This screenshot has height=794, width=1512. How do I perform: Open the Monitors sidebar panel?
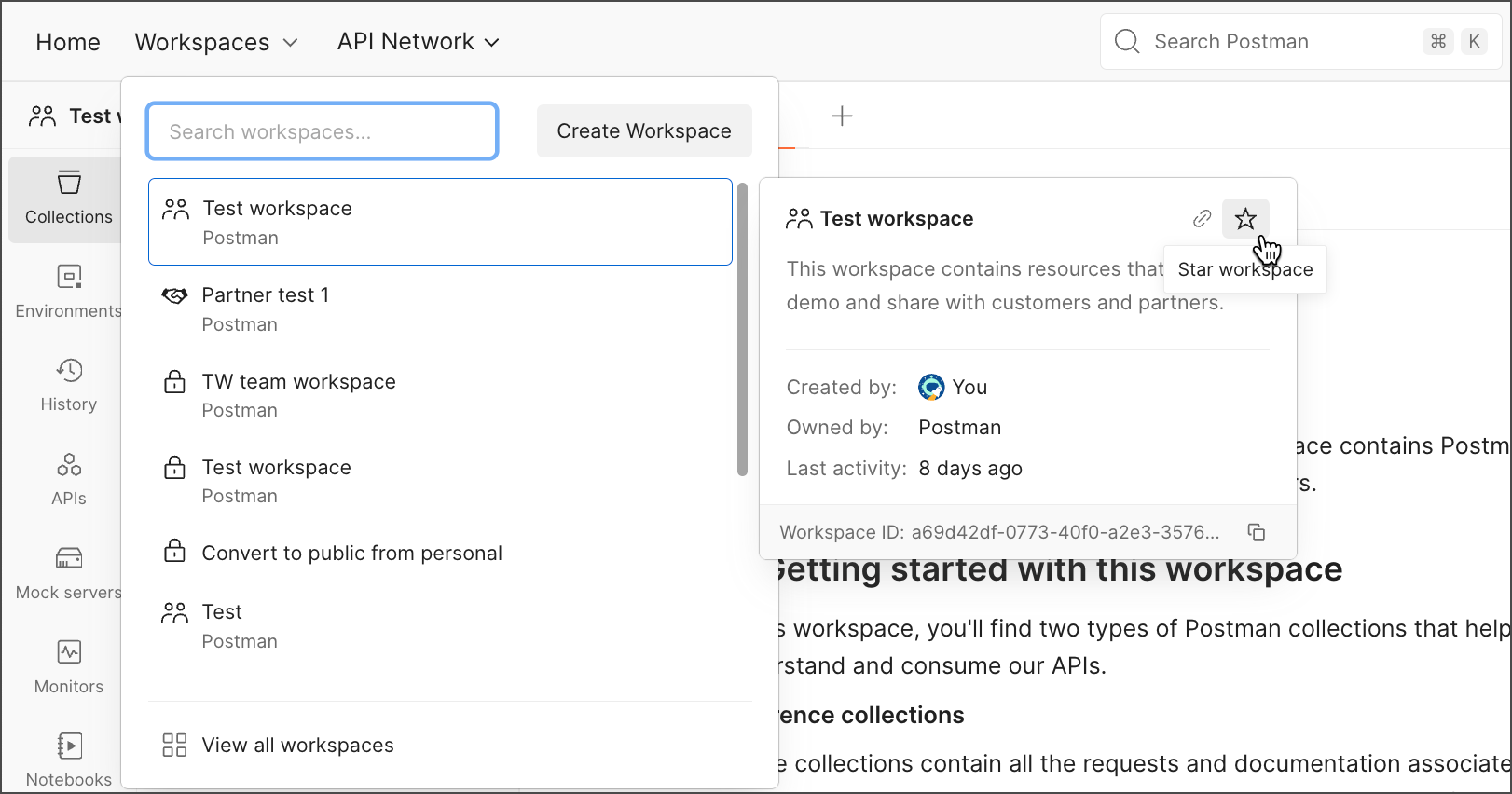[69, 667]
